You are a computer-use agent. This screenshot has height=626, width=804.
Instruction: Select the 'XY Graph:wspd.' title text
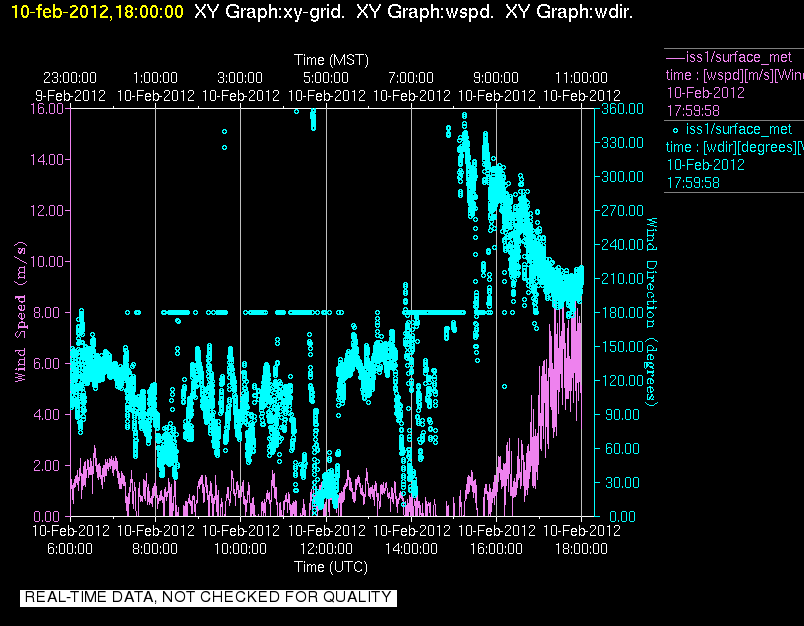[x=425, y=11]
